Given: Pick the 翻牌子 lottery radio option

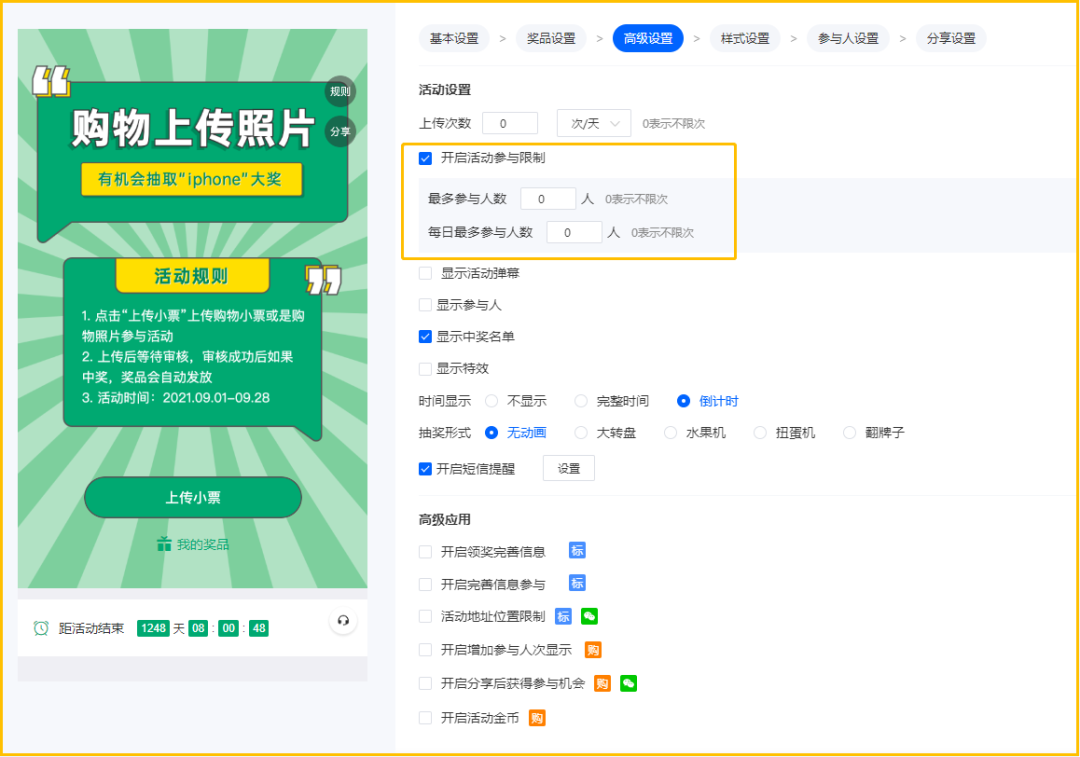Looking at the screenshot, I should click(850, 433).
